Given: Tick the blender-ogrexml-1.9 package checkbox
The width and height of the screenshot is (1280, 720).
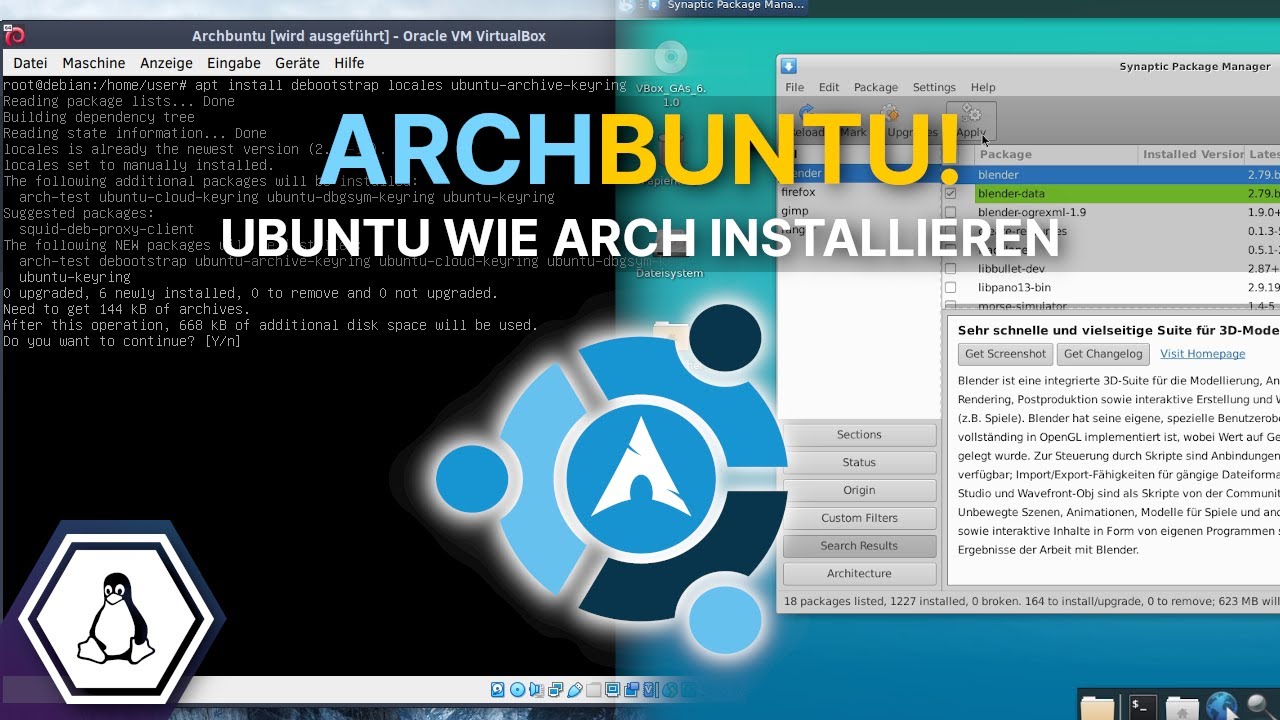Looking at the screenshot, I should coord(950,212).
